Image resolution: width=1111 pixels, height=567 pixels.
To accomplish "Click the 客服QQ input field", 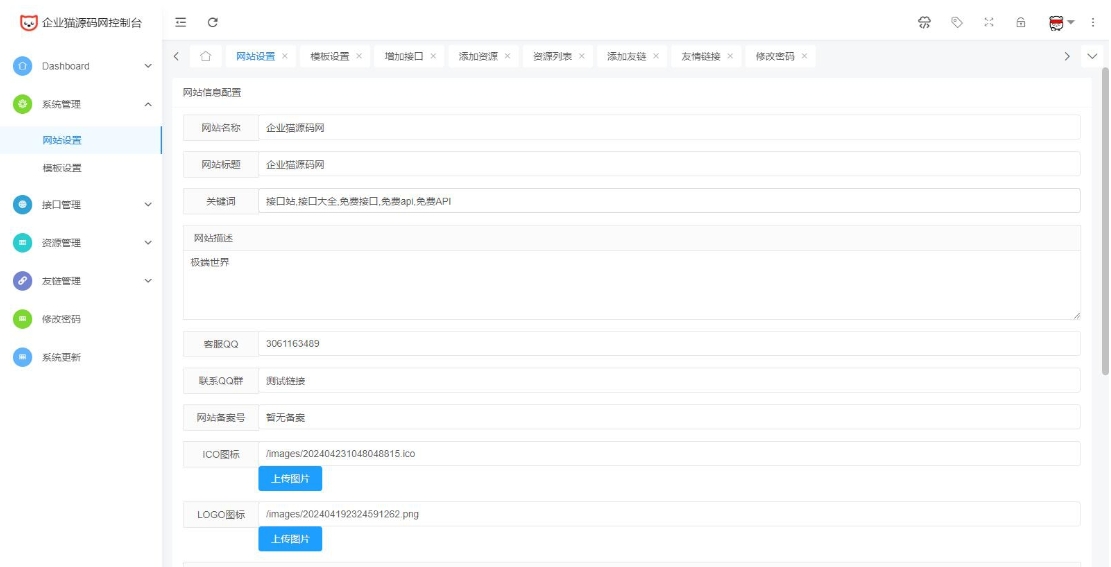I will (x=668, y=344).
